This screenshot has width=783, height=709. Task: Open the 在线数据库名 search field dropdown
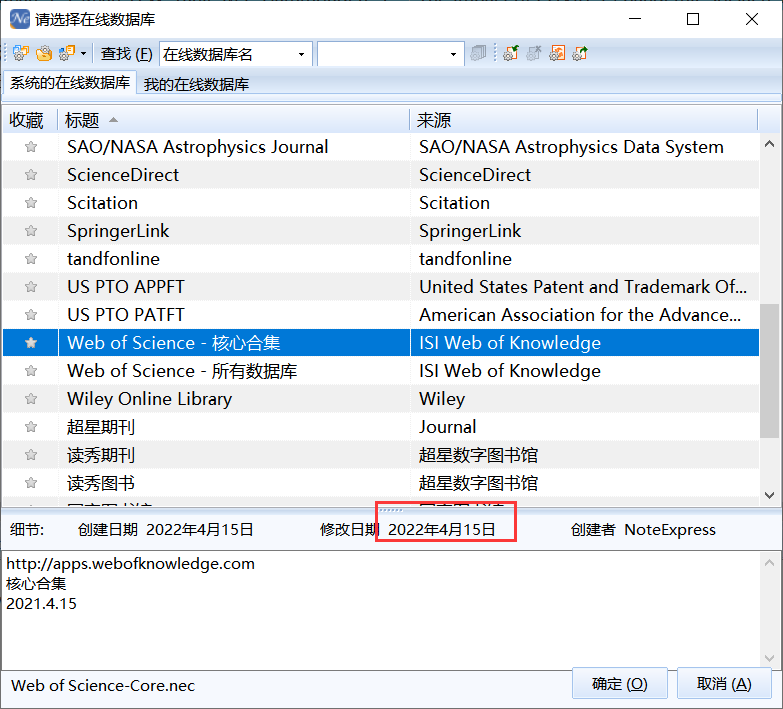coord(301,54)
